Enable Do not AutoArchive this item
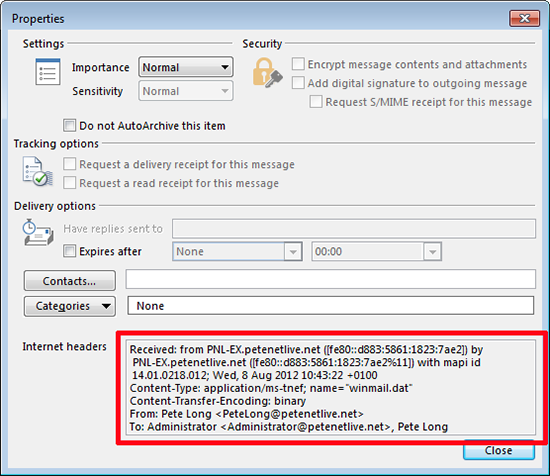Viewport: 550px width, 476px height. click(x=69, y=125)
